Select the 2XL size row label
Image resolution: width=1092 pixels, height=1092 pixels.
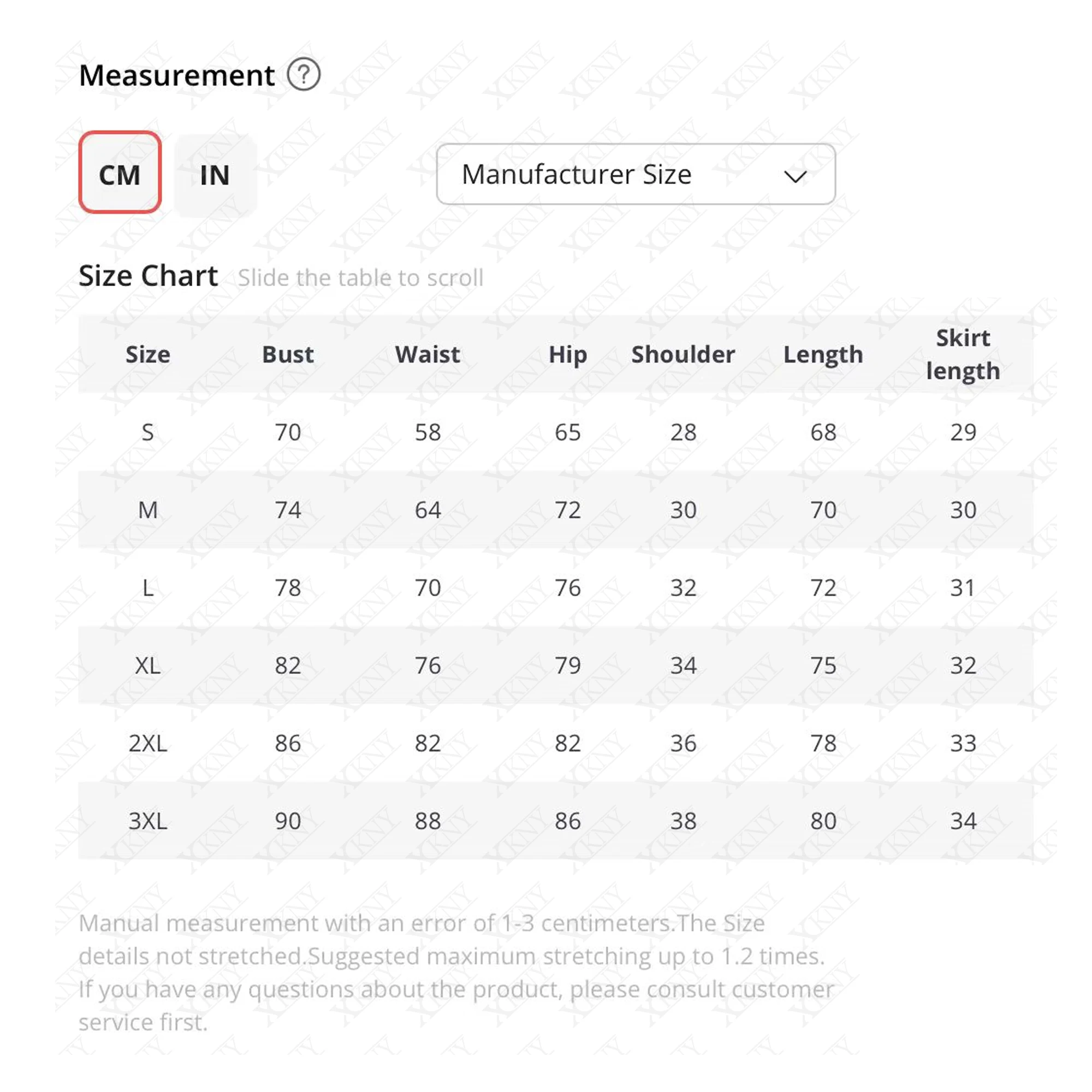[148, 743]
